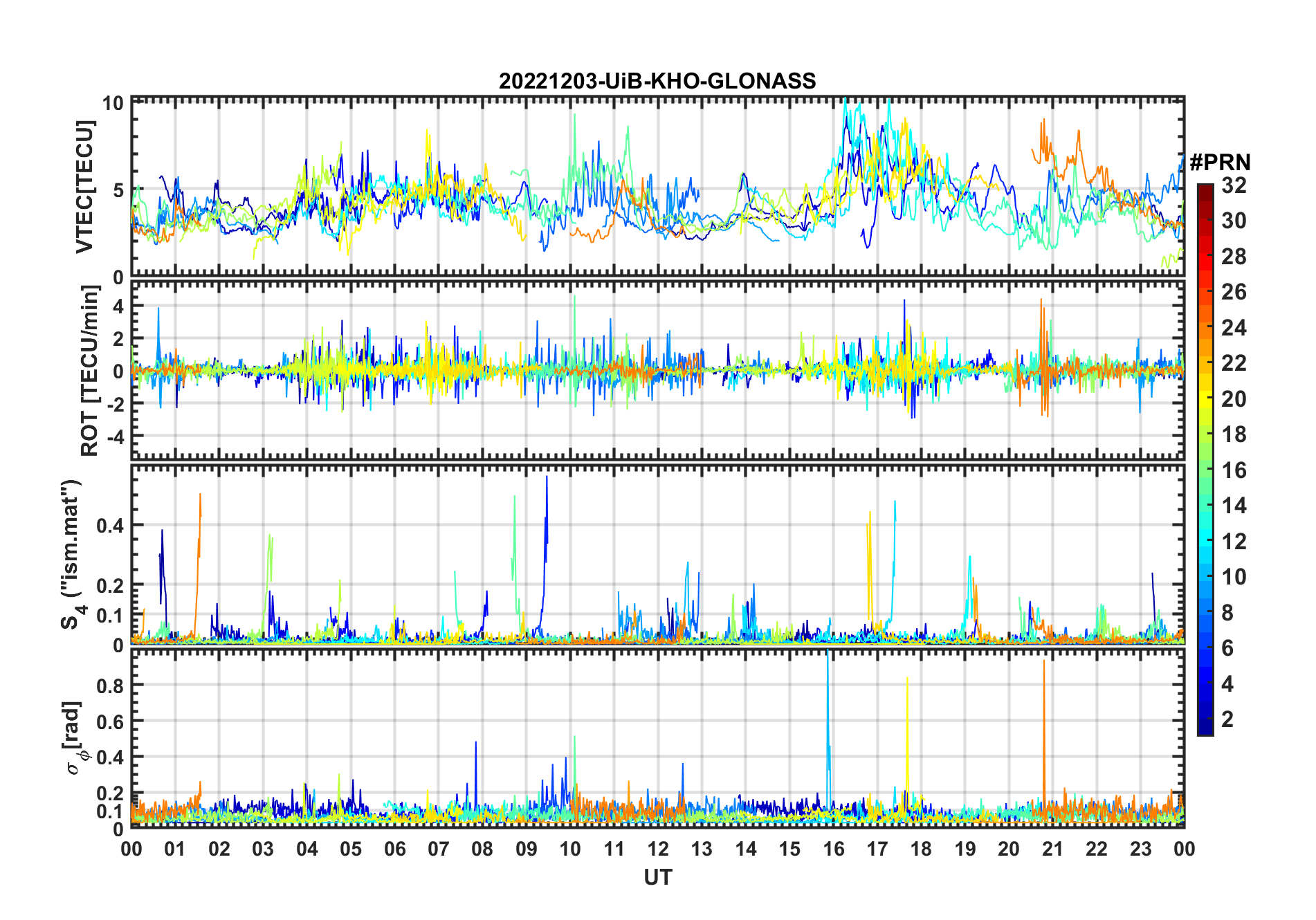Image resolution: width=1316 pixels, height=920 pixels.
Task: Click inside the ROT plot panel
Action: coord(658,370)
